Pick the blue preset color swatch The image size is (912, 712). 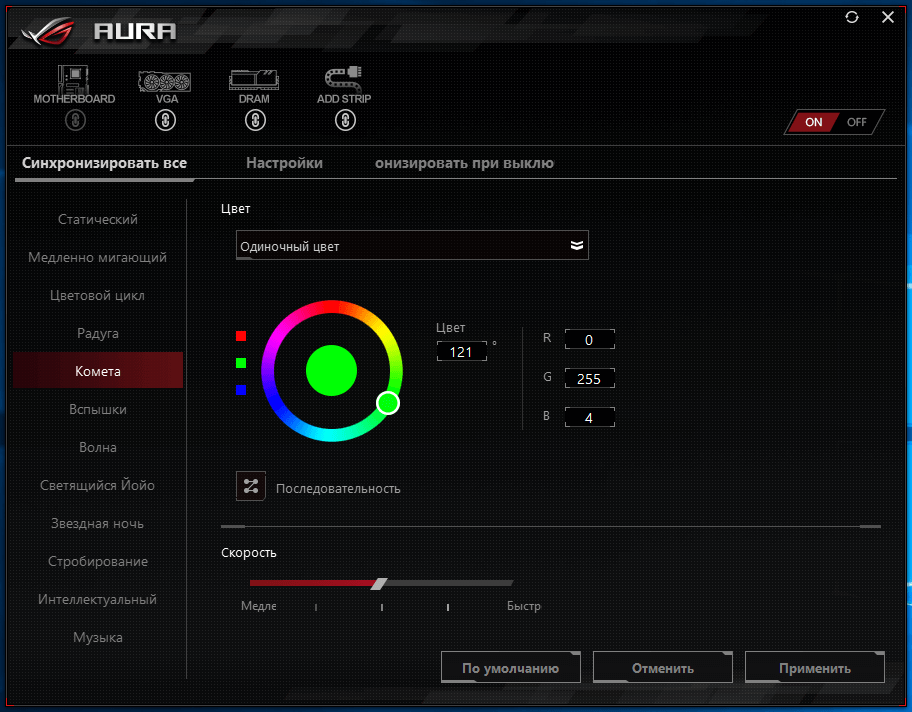tap(241, 390)
